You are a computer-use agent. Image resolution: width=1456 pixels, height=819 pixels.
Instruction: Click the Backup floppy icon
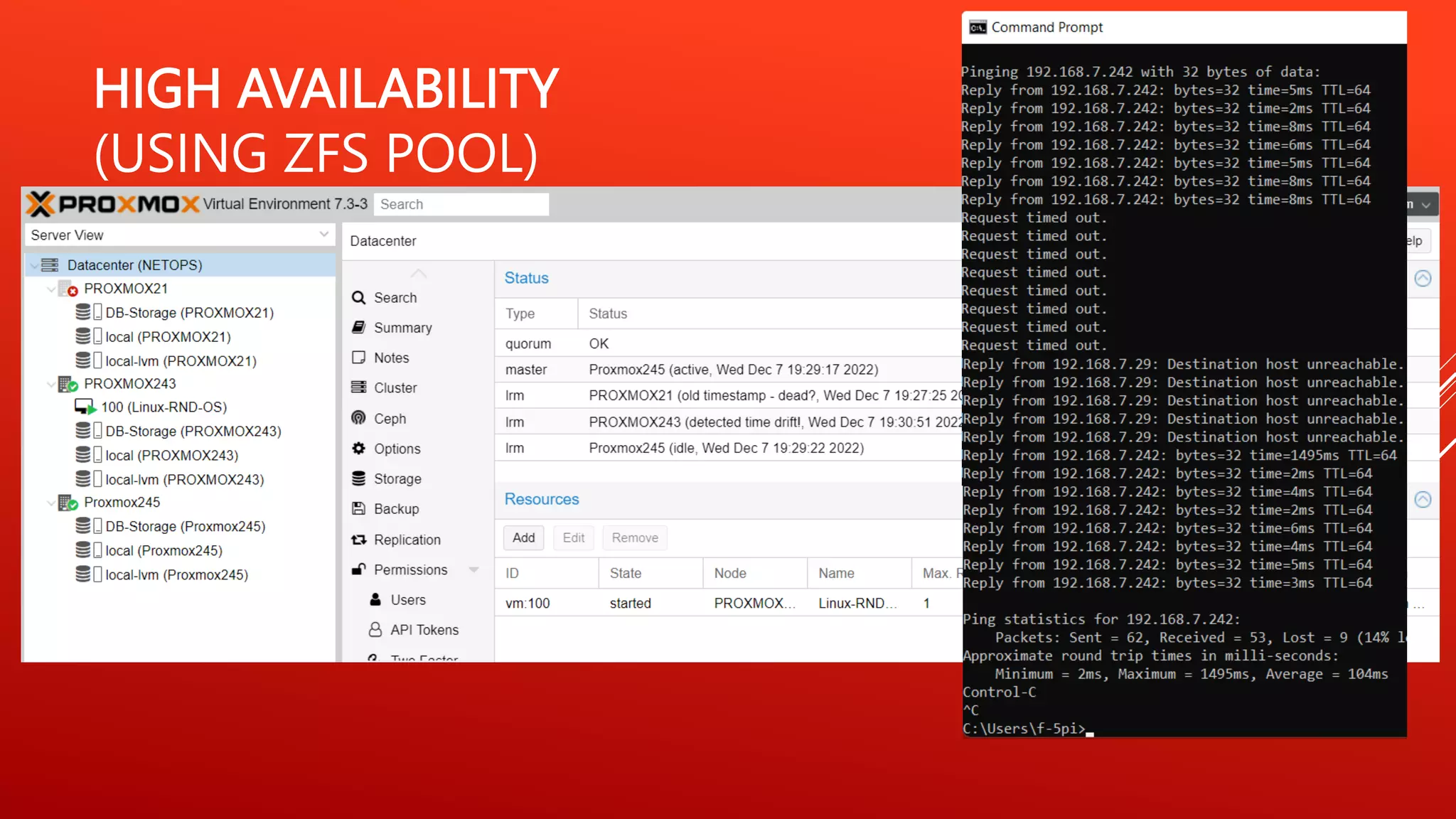pos(359,508)
